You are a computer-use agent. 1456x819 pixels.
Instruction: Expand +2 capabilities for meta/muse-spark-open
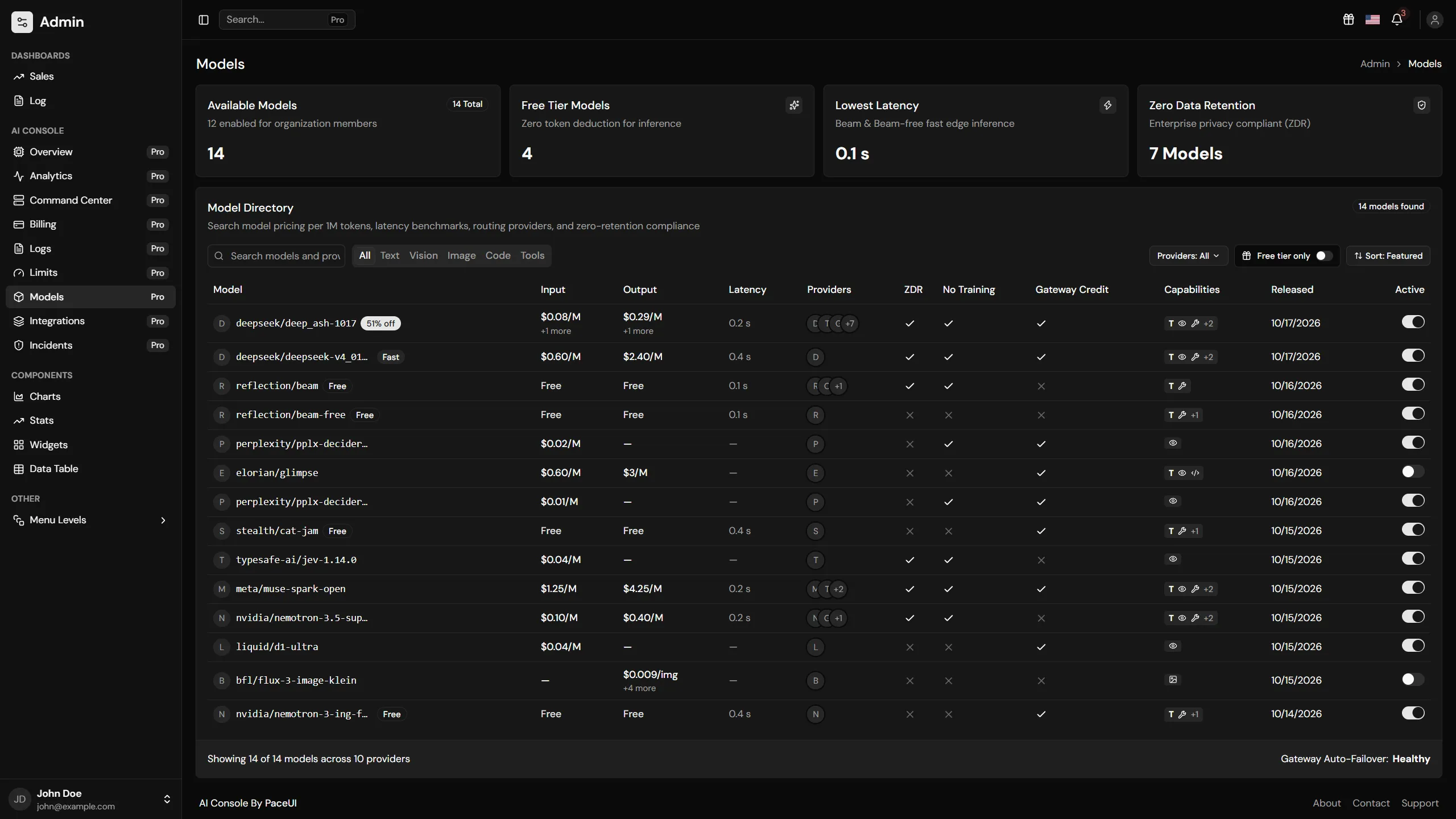tap(1209, 589)
